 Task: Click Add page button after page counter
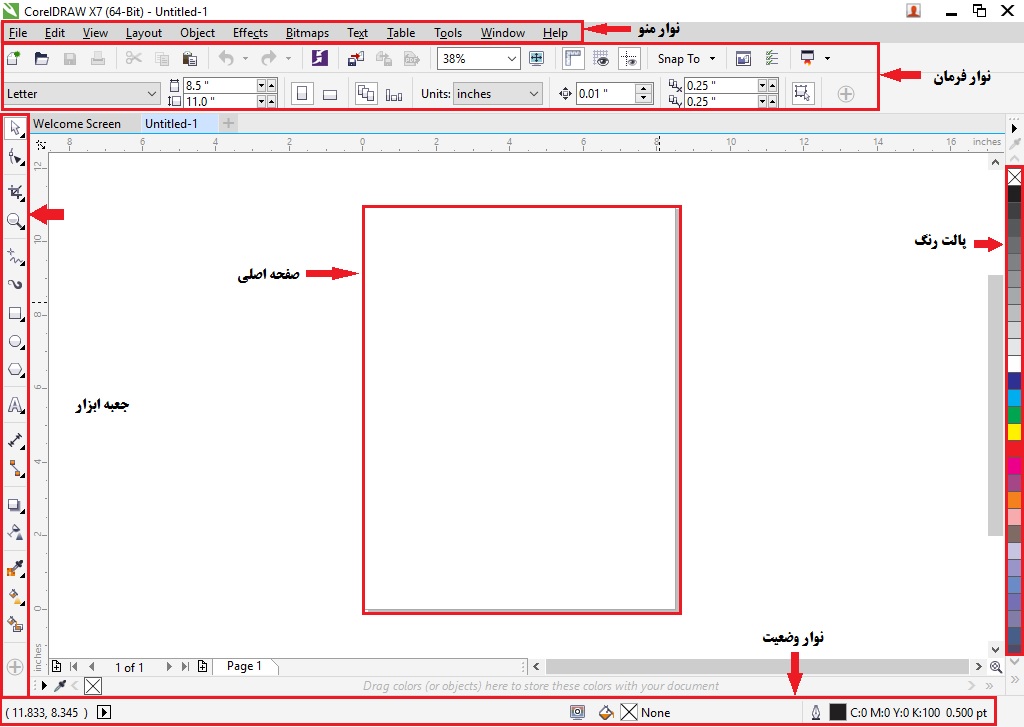[202, 666]
